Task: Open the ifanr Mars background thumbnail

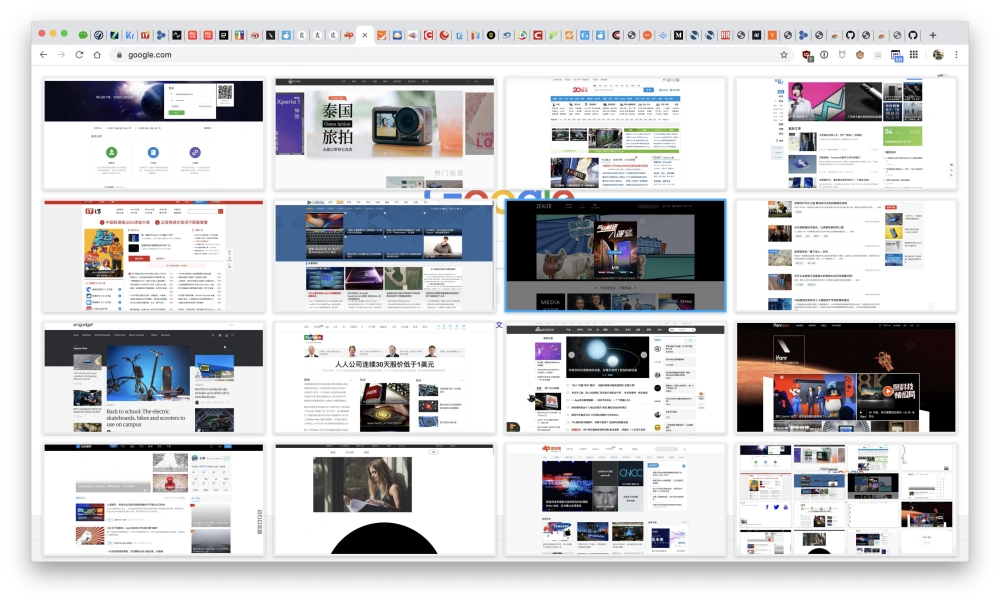Action: pyautogui.click(x=846, y=377)
